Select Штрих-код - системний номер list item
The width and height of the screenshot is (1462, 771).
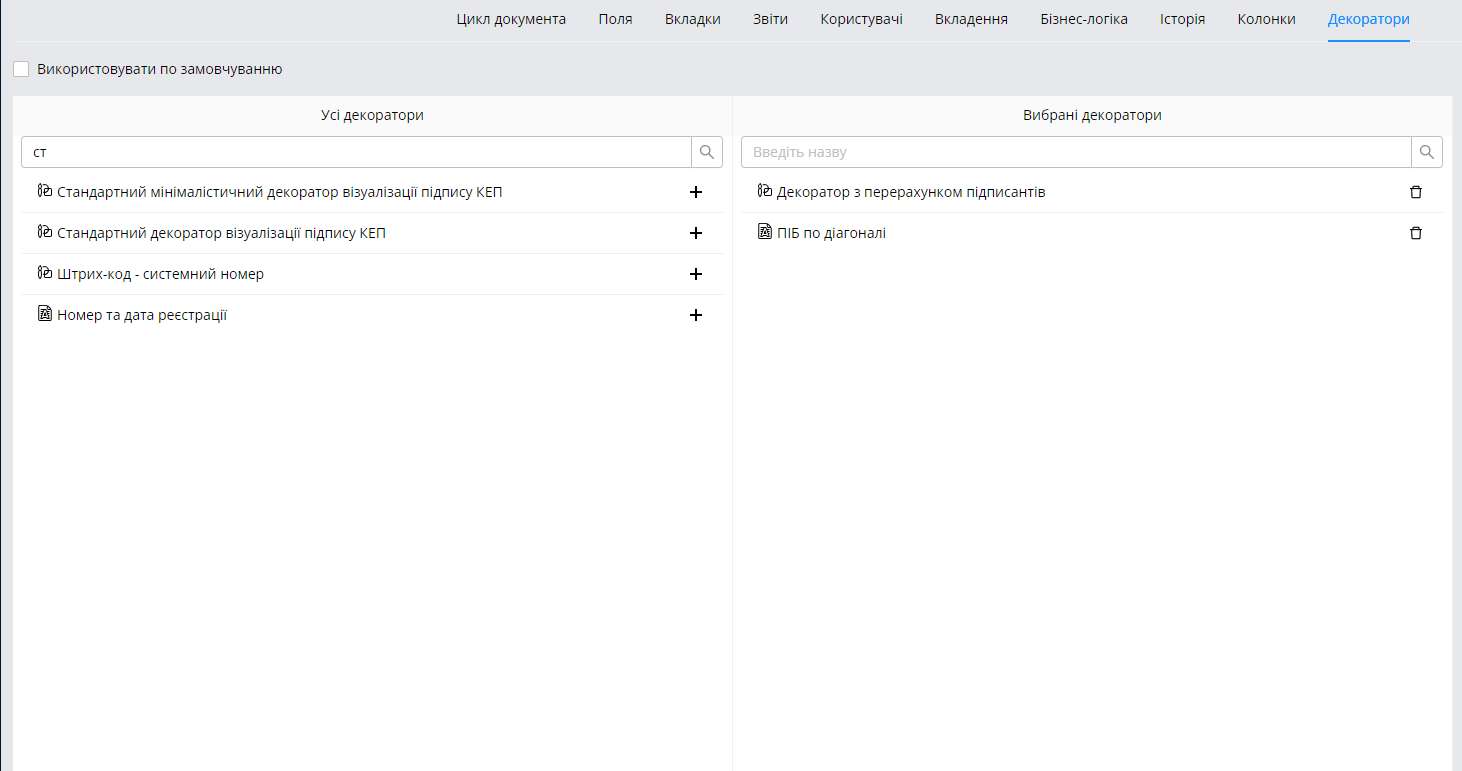pyautogui.click(x=372, y=274)
